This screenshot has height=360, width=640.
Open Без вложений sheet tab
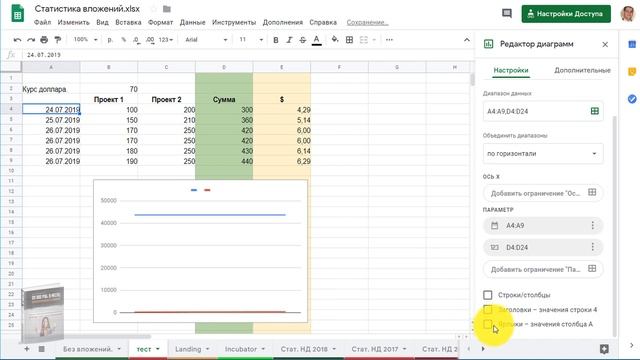(87, 349)
